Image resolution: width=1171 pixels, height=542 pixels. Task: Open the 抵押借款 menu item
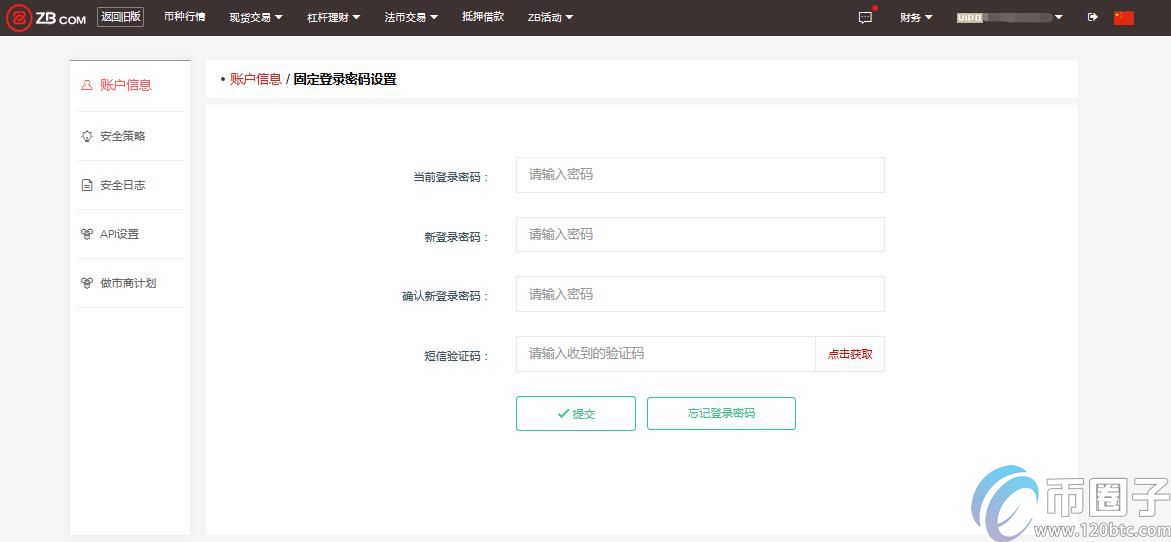483,17
